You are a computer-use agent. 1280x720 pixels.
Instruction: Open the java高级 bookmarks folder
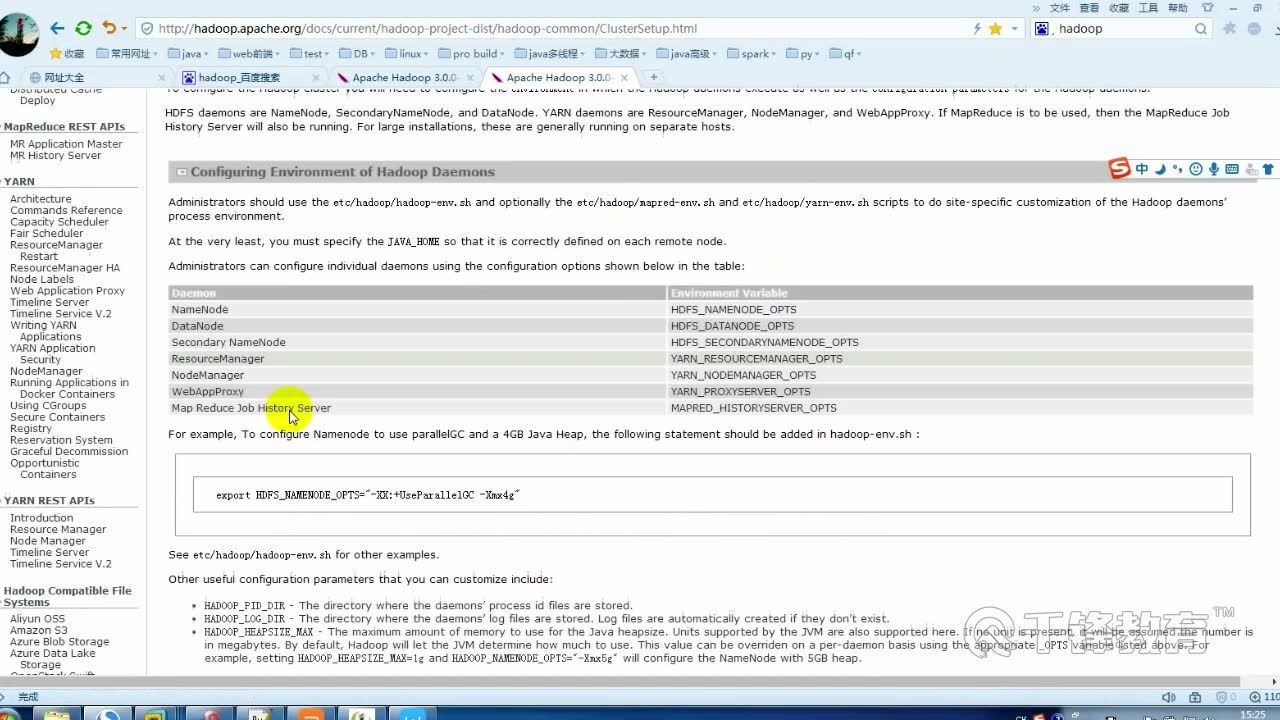coord(687,54)
